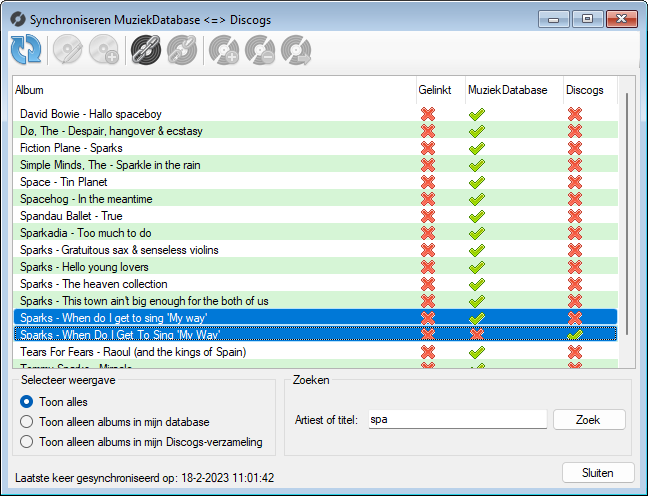648x496 pixels.
Task: Click the Discogs cross for Sparks - Gratuitous sax row
Action: 575,250
